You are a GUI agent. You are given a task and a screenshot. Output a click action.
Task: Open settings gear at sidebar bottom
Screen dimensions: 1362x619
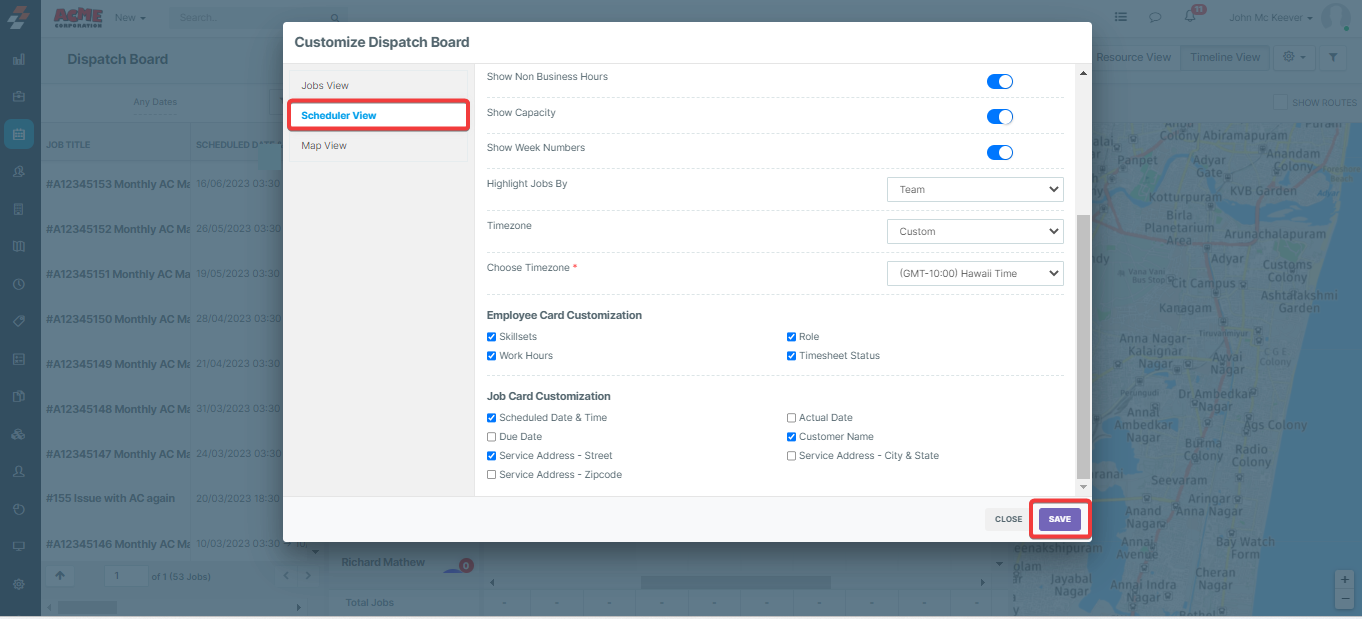pos(19,584)
